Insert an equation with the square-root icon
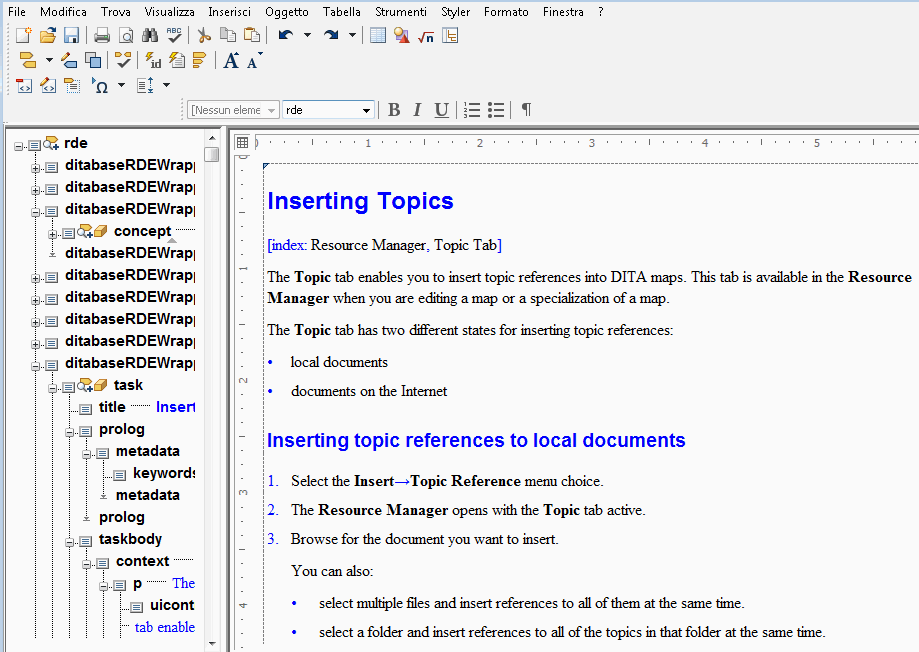The height and width of the screenshot is (652, 919). point(426,36)
